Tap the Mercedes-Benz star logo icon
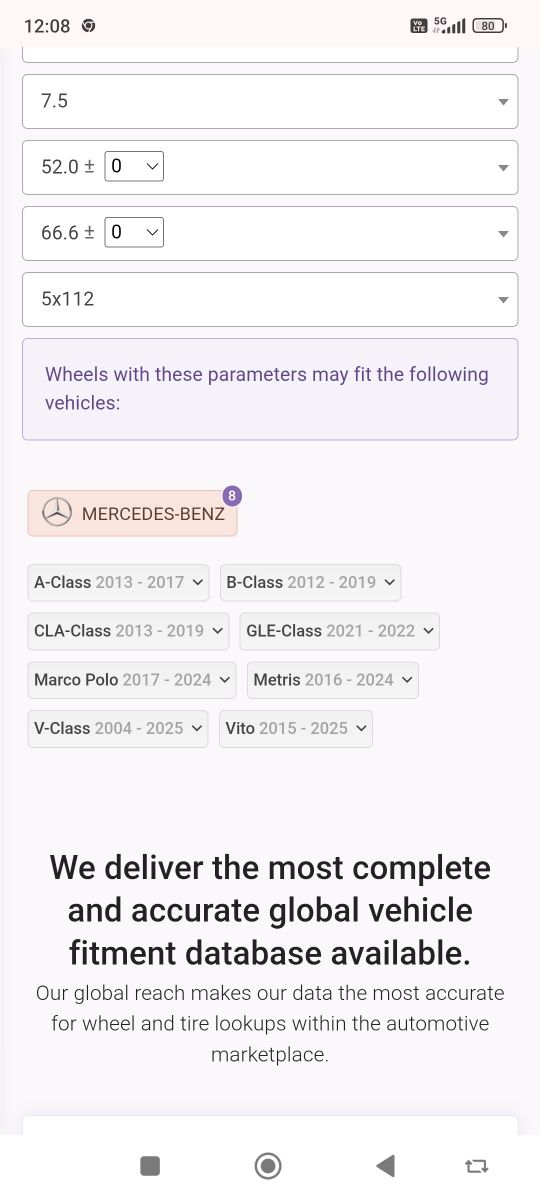 (x=58, y=513)
